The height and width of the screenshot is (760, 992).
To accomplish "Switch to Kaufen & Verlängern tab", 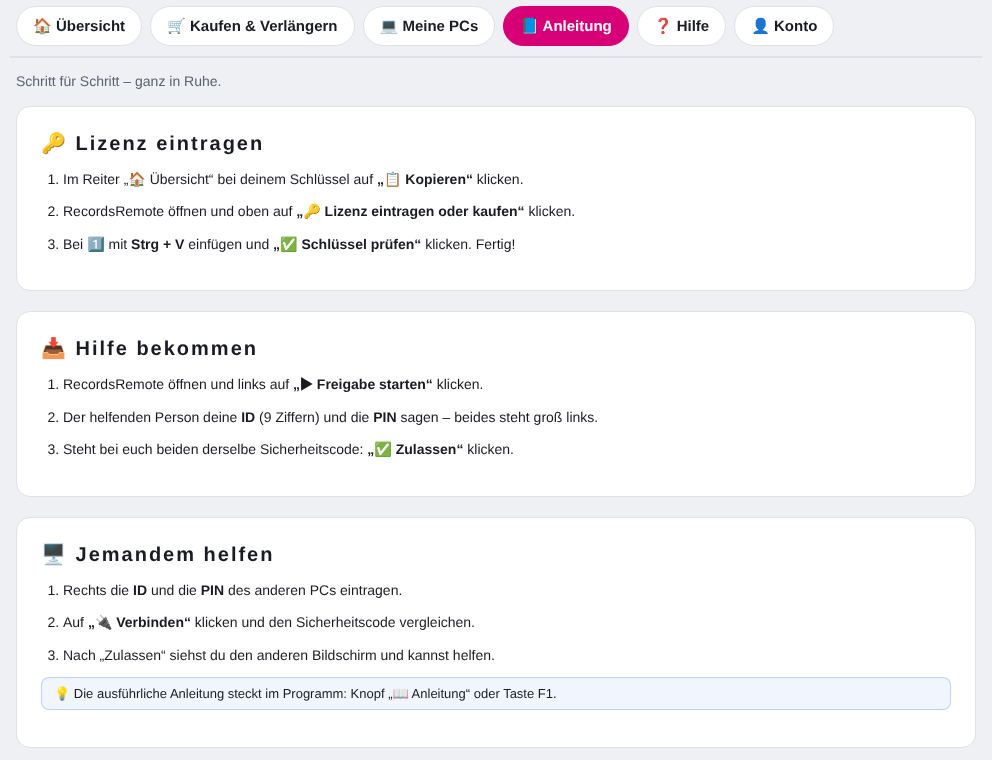I will [252, 26].
